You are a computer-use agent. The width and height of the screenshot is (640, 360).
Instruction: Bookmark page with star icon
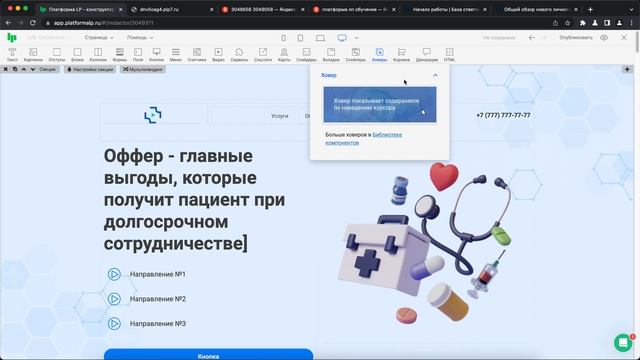[568, 23]
